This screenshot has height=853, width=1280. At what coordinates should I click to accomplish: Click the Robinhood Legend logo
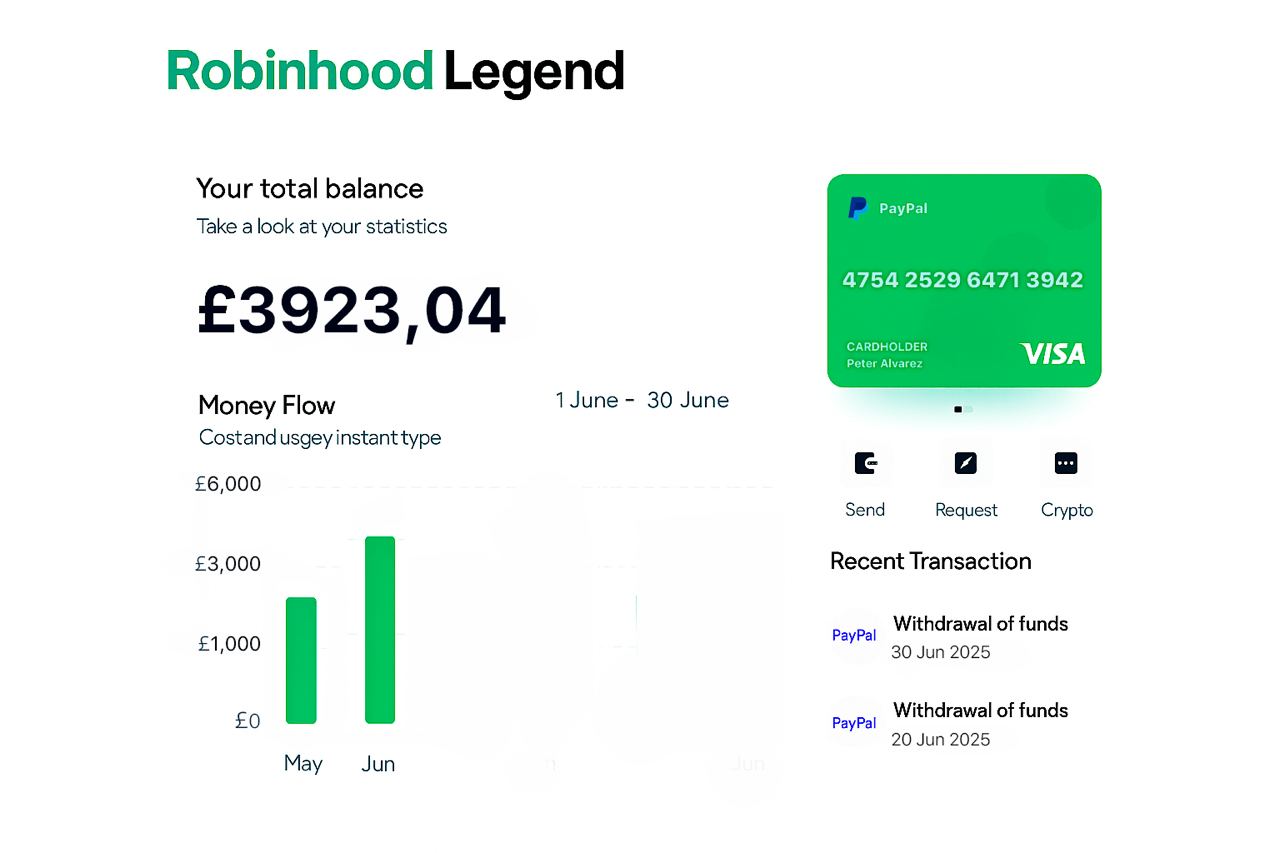tap(395, 72)
